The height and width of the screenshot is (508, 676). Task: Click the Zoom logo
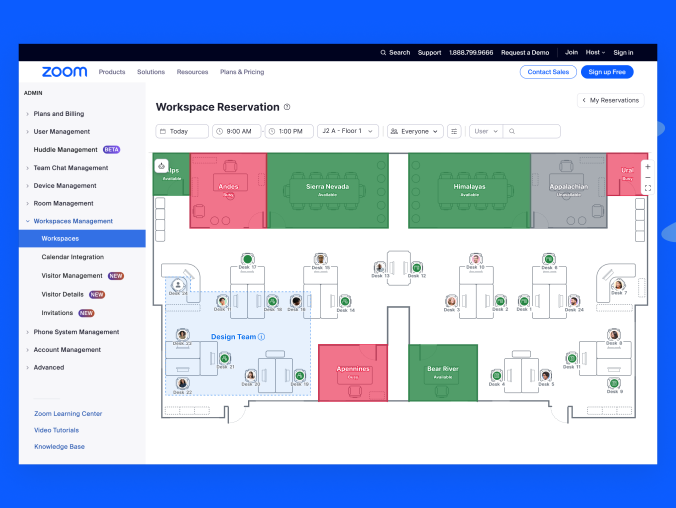click(x=64, y=72)
